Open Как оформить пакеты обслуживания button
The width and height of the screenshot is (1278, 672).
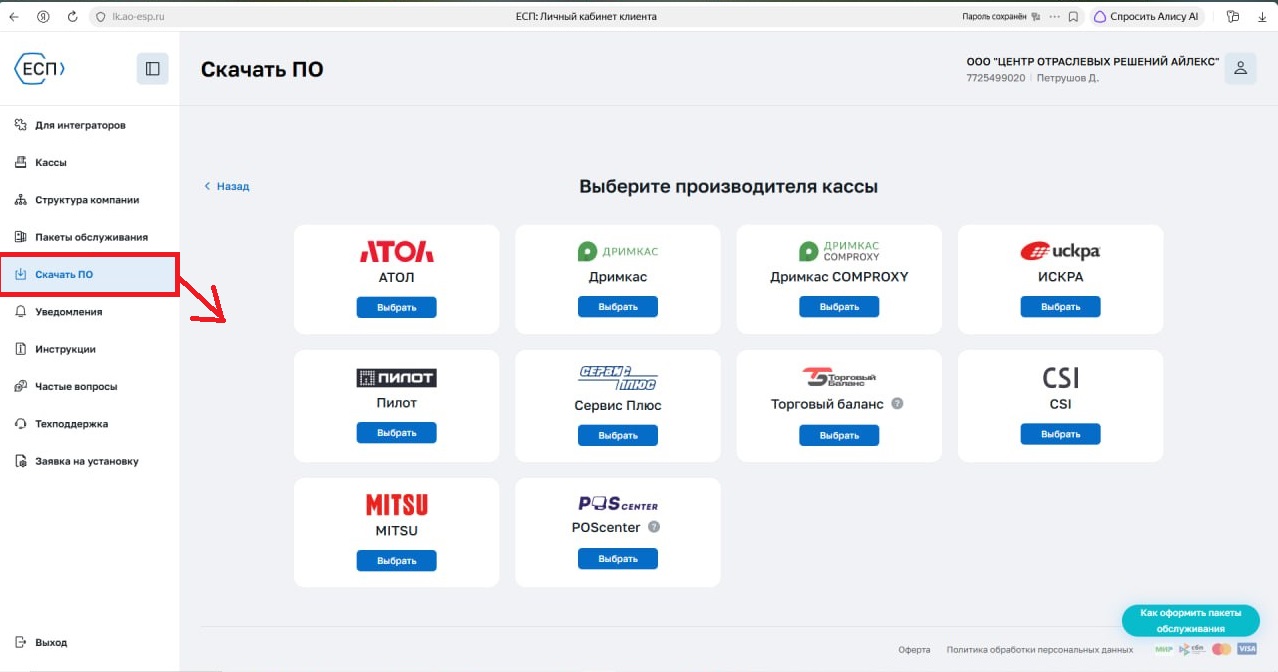1190,620
